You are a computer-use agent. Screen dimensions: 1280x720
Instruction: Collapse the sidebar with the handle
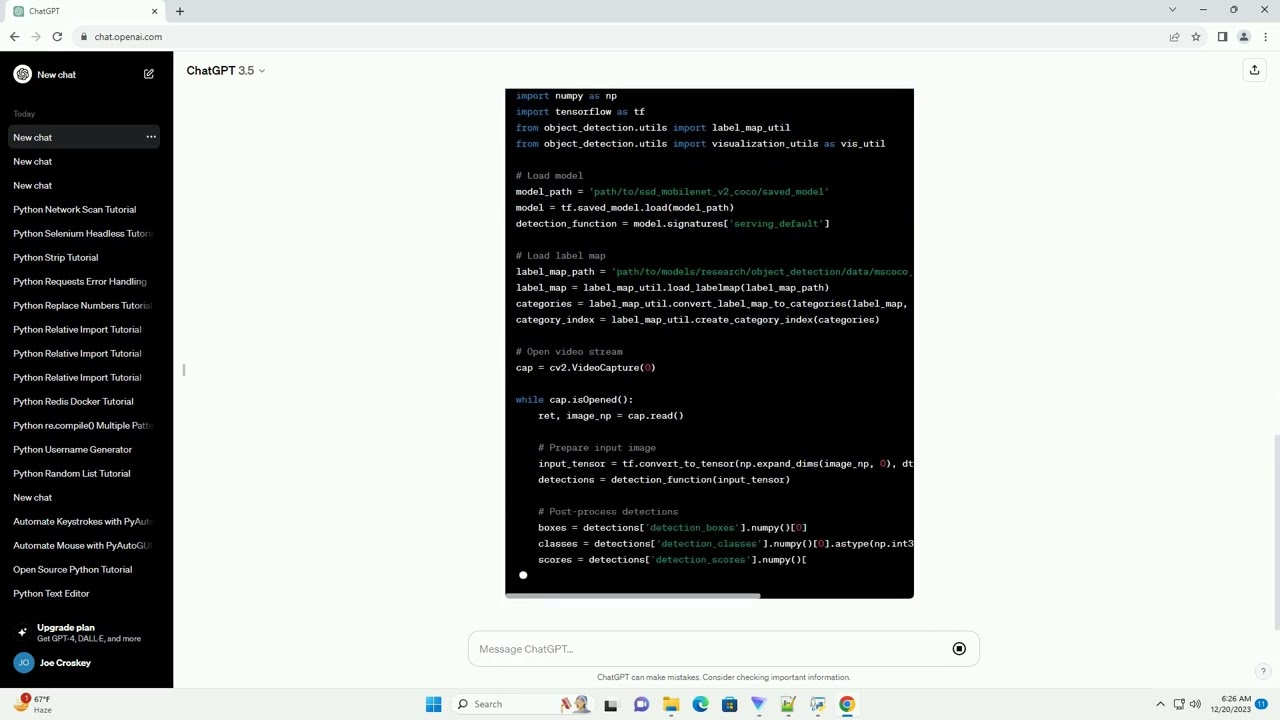click(183, 370)
